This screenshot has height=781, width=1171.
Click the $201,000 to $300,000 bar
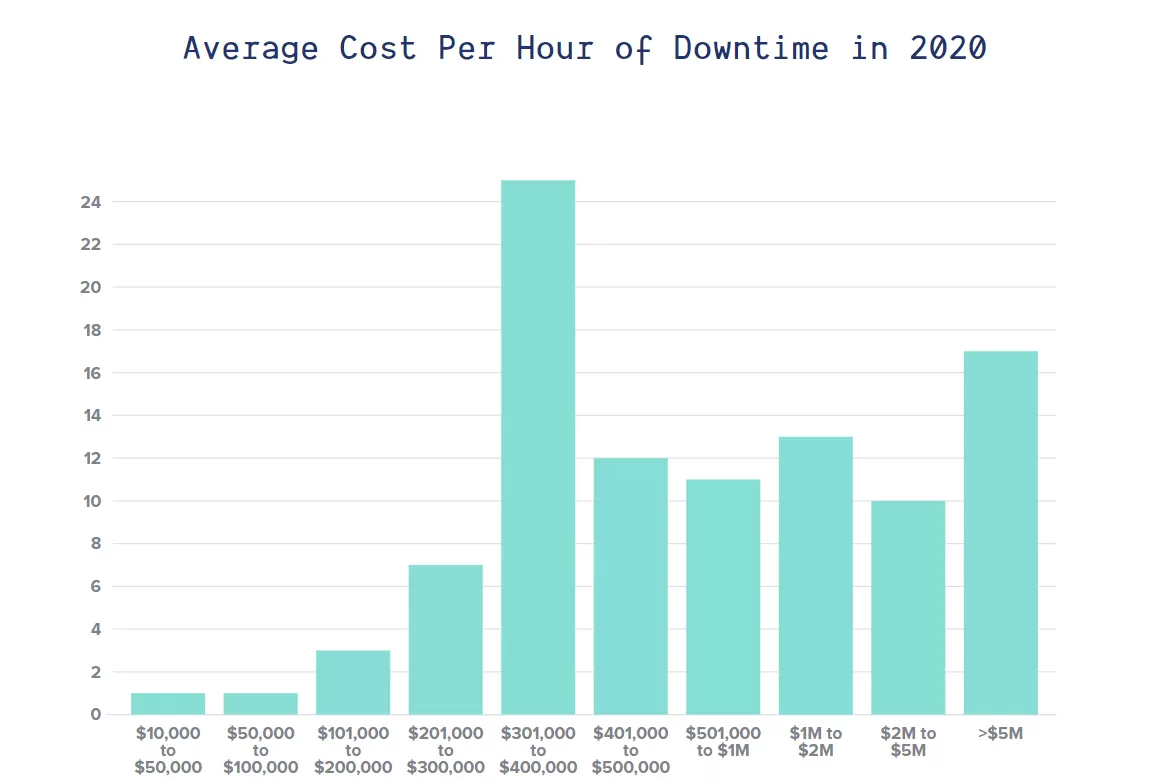(446, 640)
